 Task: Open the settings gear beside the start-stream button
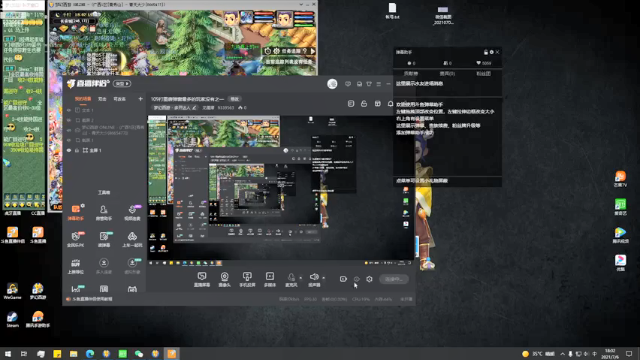369,279
